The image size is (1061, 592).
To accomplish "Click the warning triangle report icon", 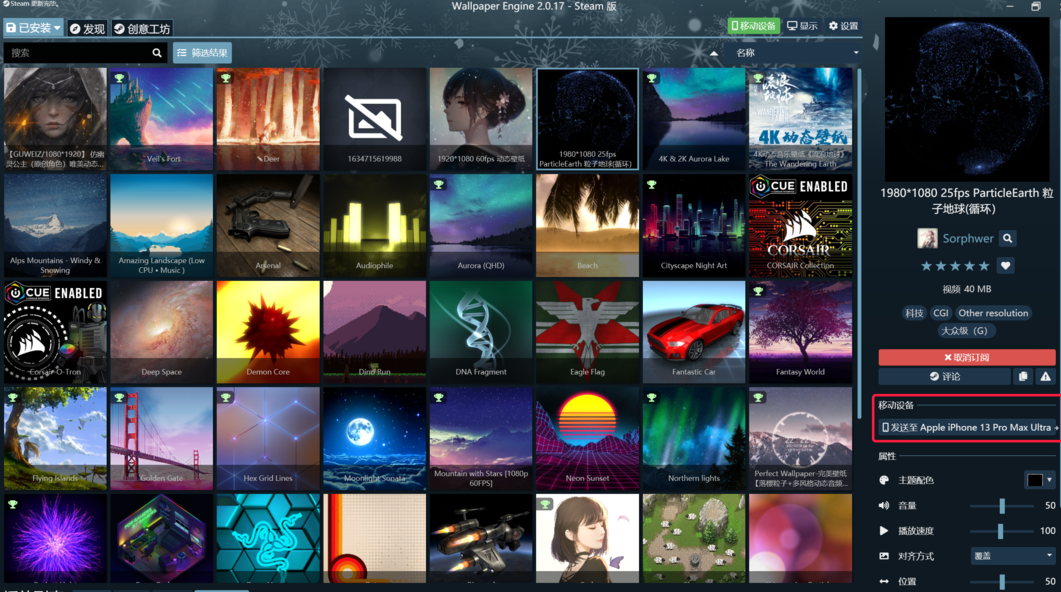I will click(x=1045, y=377).
